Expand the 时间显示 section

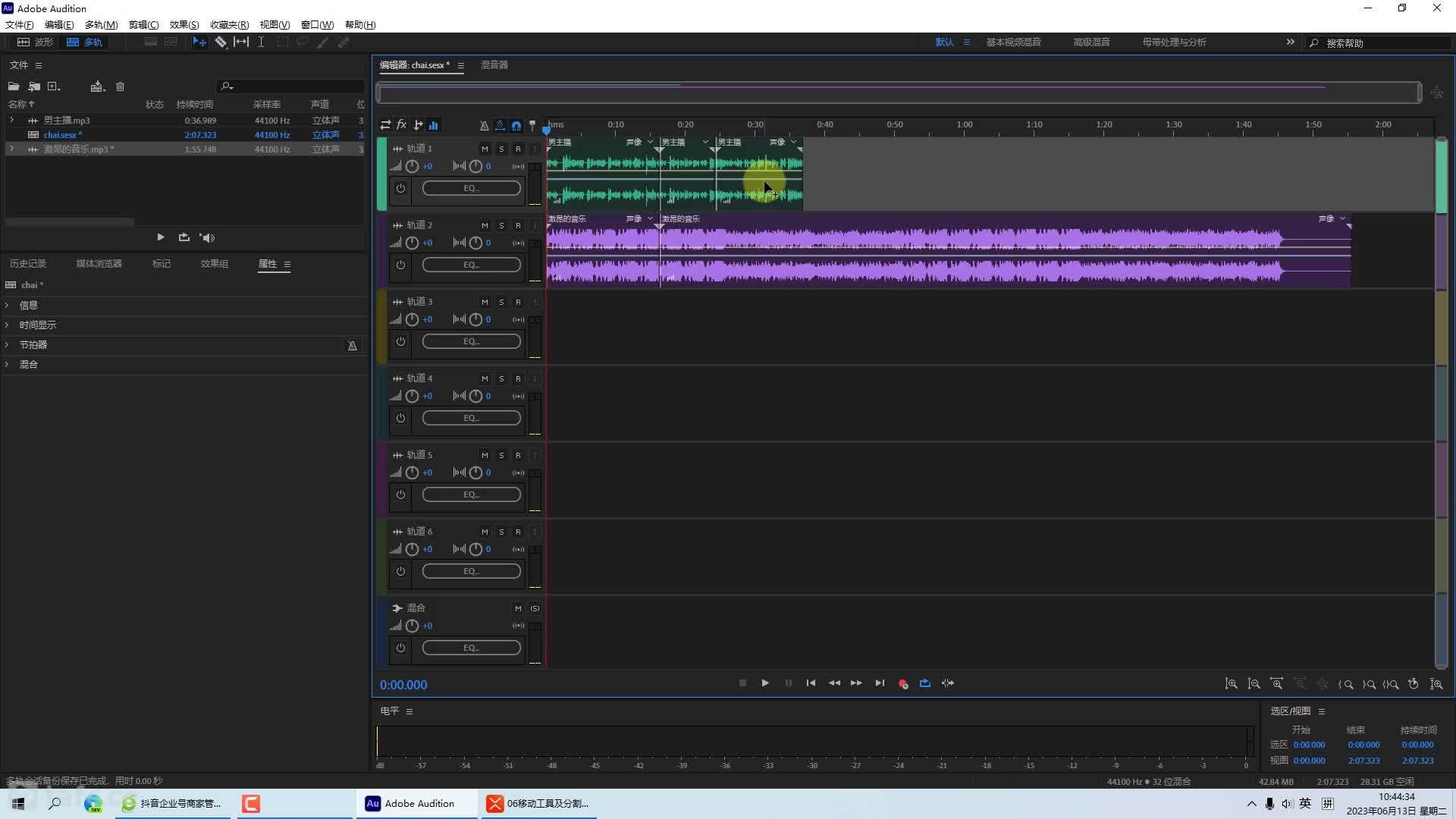[x=7, y=325]
